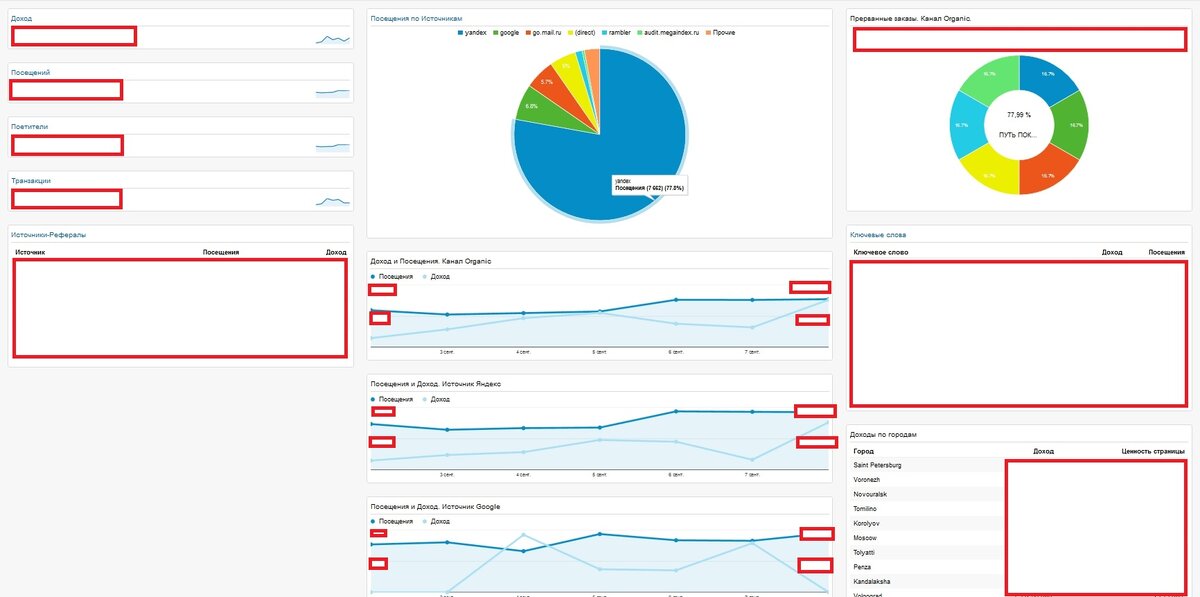Click the cyan donut chart segment

(968, 125)
